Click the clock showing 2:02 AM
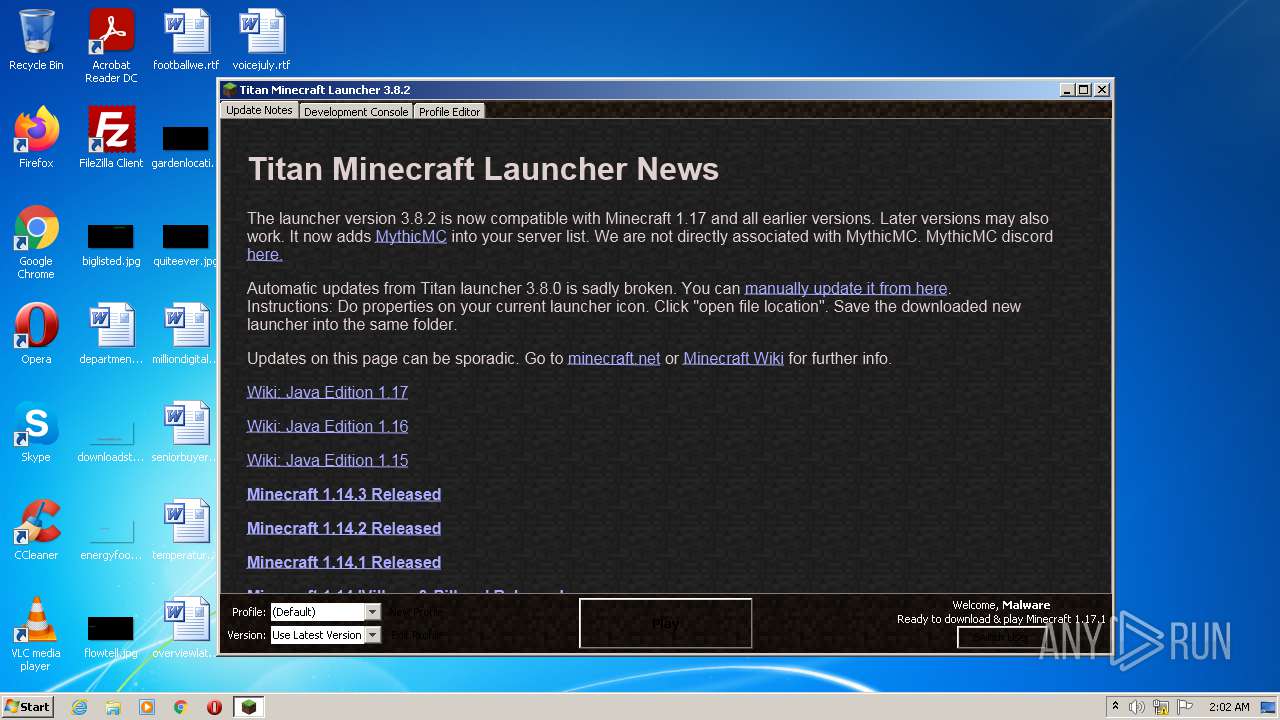The height and width of the screenshot is (720, 1280). [x=1229, y=707]
